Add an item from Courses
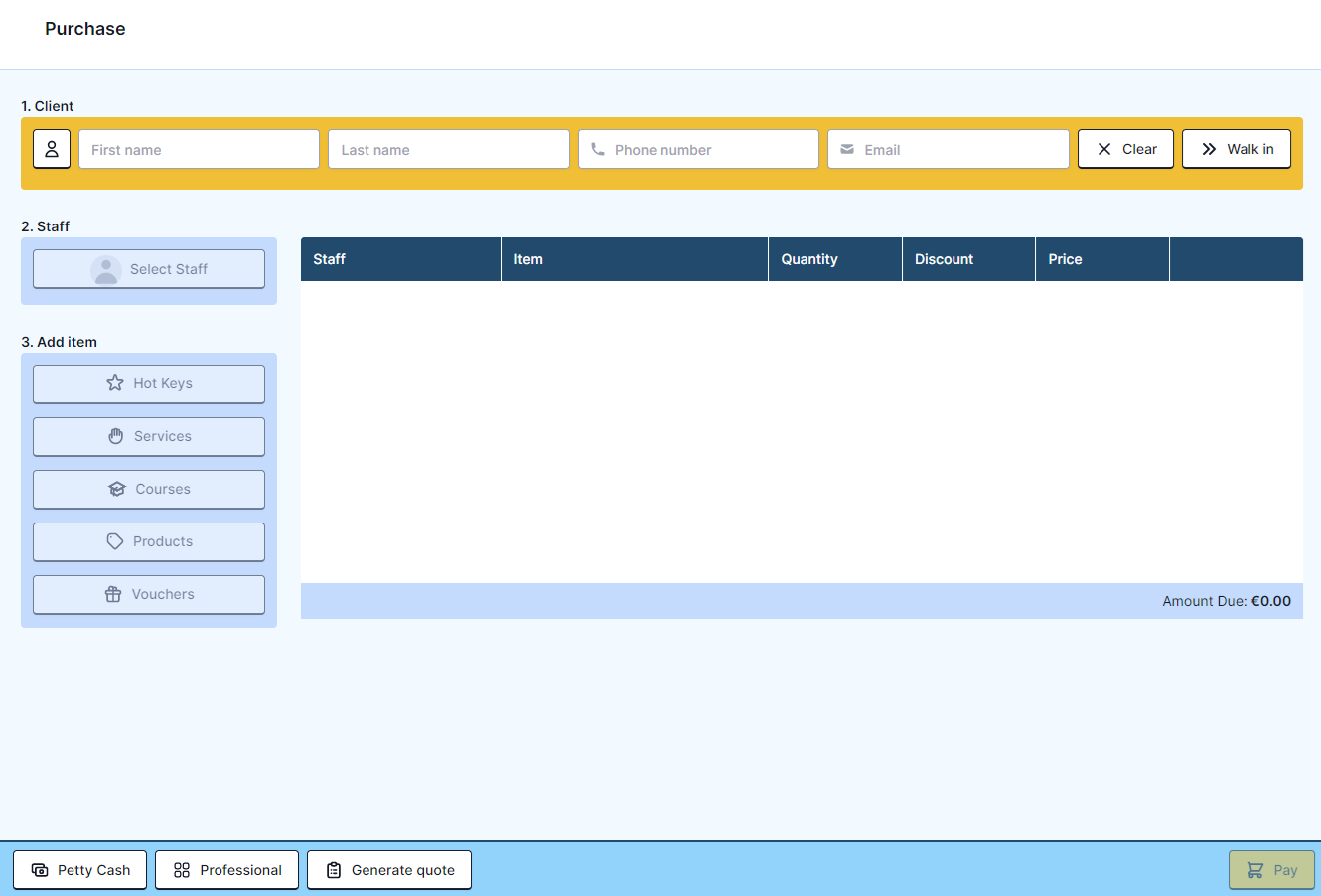Viewport: 1321px width, 896px height. 149,489
